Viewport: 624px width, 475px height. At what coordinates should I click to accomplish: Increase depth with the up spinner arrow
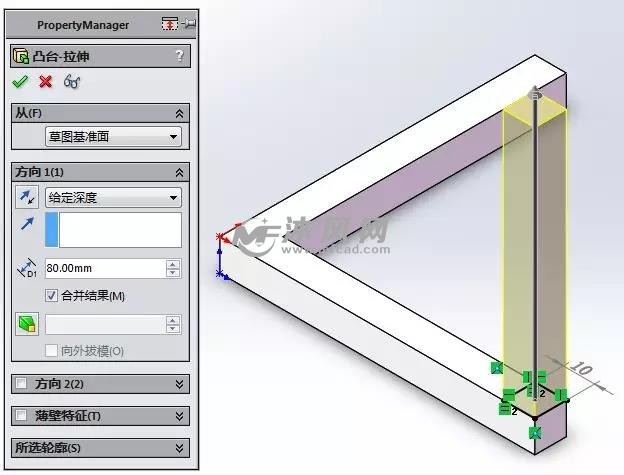[173, 264]
